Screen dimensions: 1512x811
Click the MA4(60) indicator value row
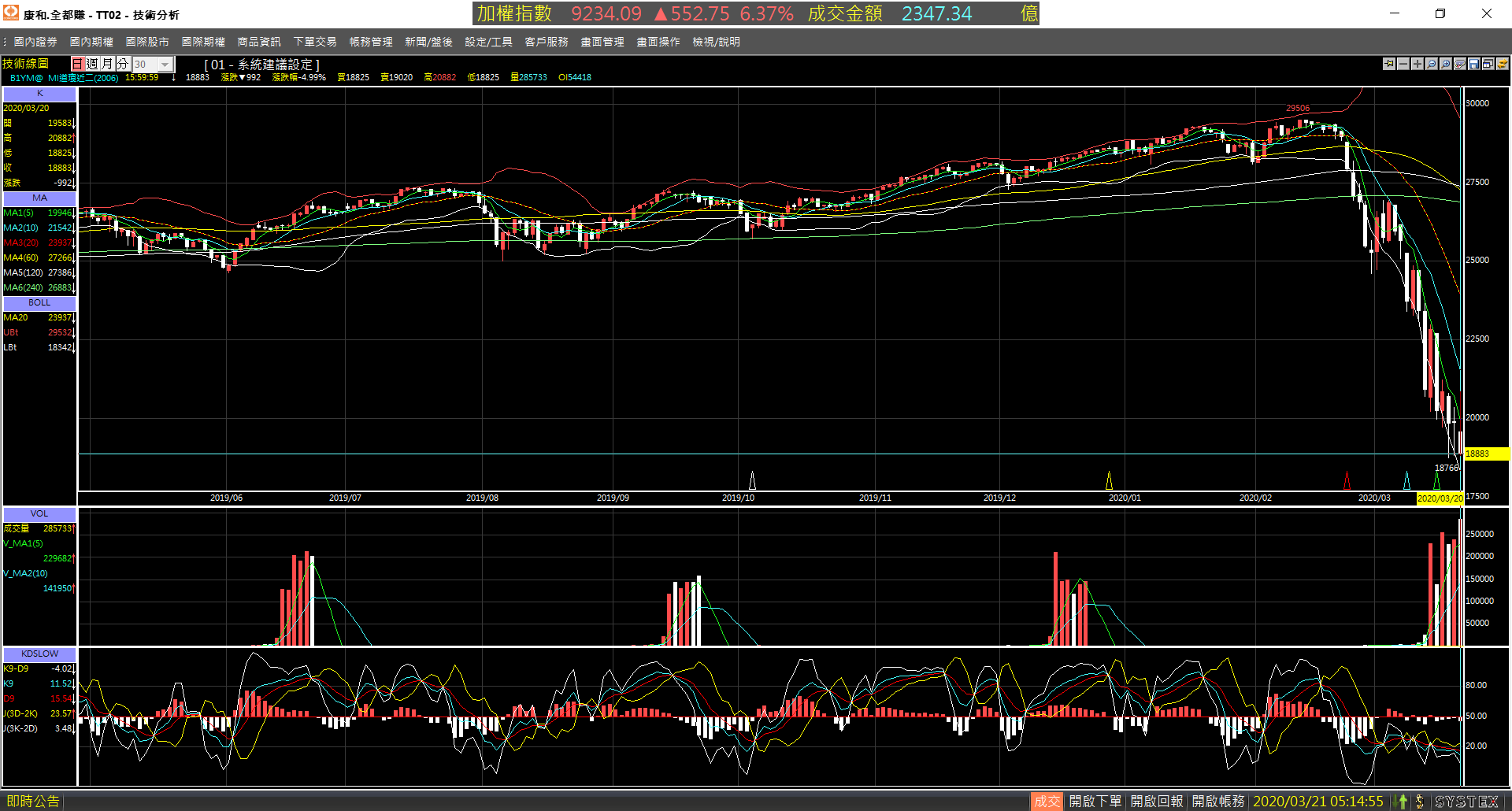[39, 257]
